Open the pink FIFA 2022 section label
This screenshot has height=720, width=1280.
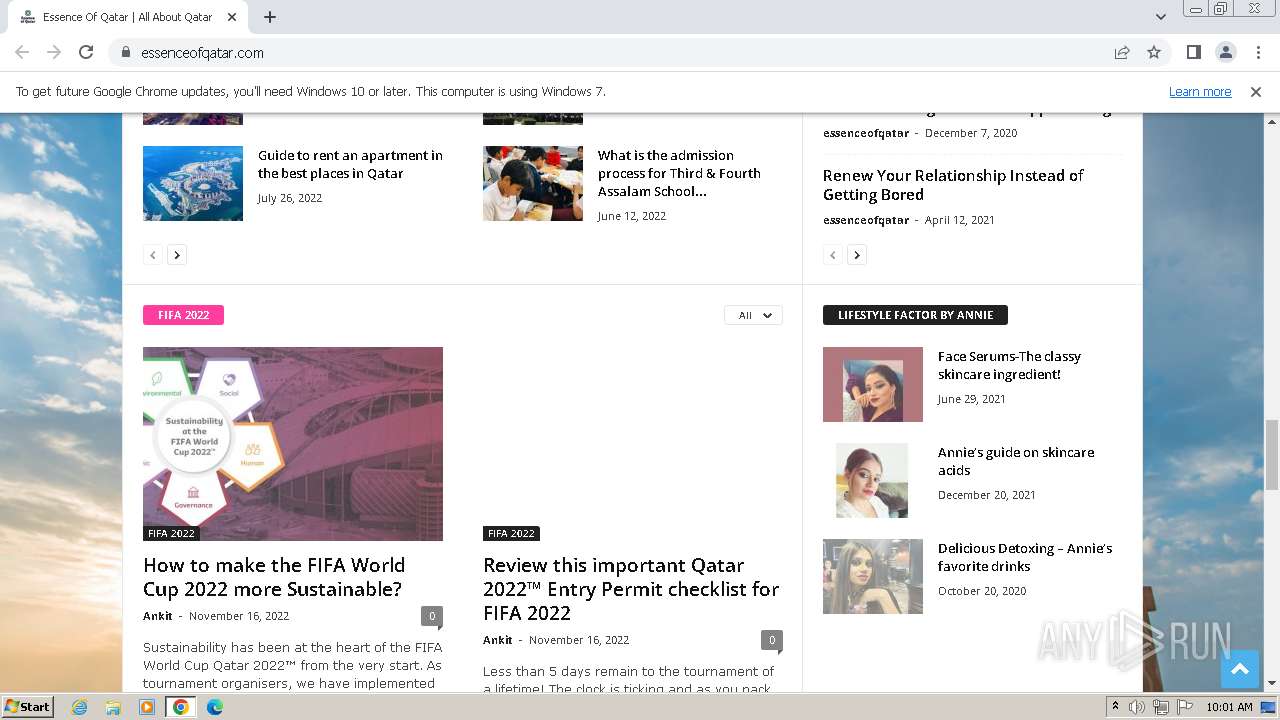183,315
